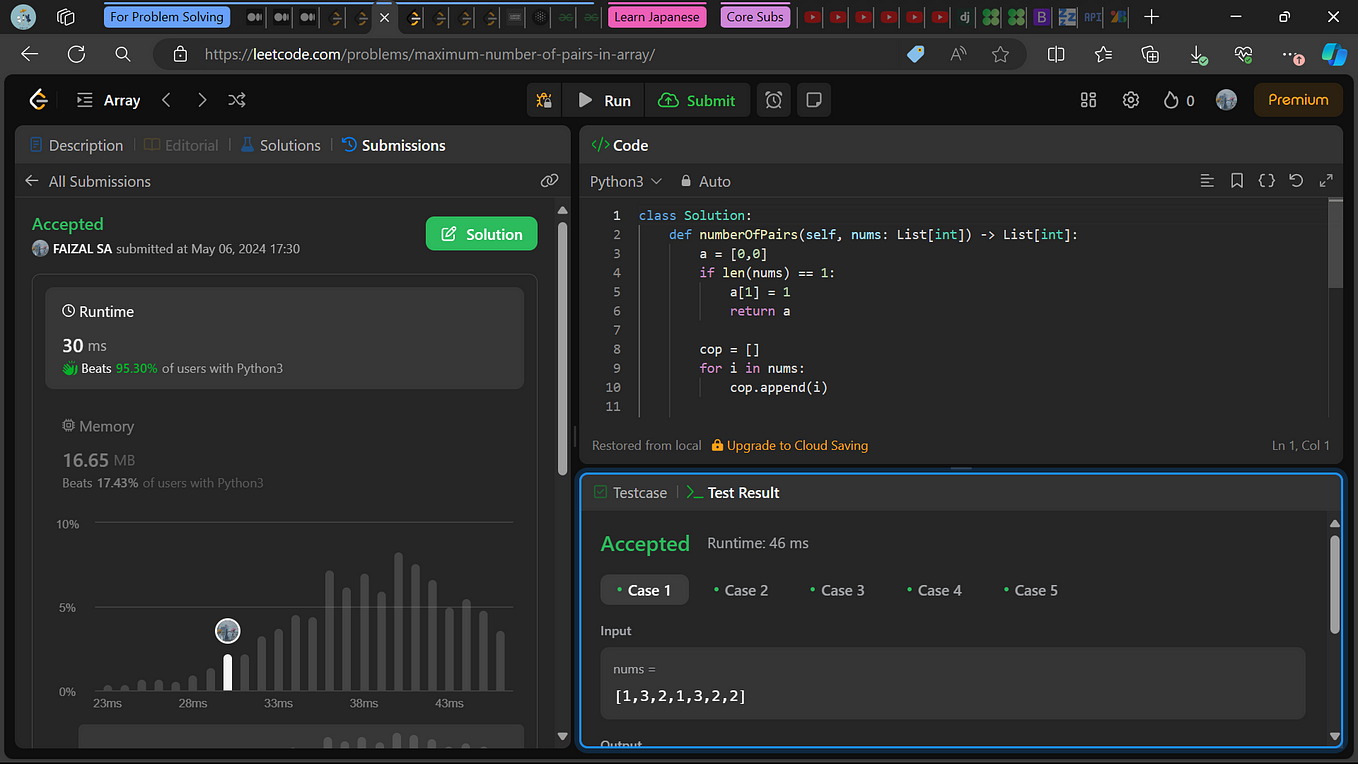Submit the solution
Viewport: 1358px width, 764px height.
pos(697,100)
